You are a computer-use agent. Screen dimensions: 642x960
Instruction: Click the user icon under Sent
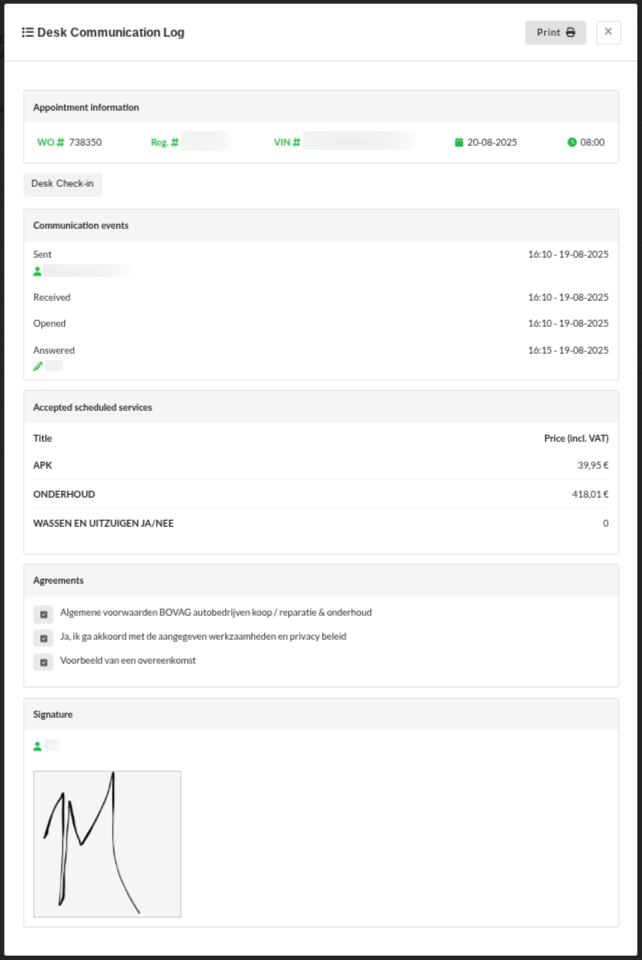(x=38, y=271)
